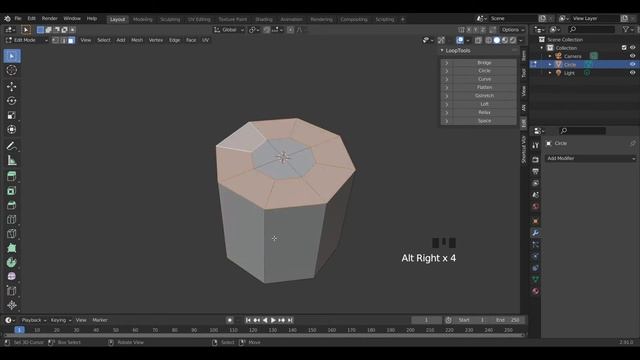Switch to edge select mode
This screenshot has width=640, height=360.
[63, 40]
